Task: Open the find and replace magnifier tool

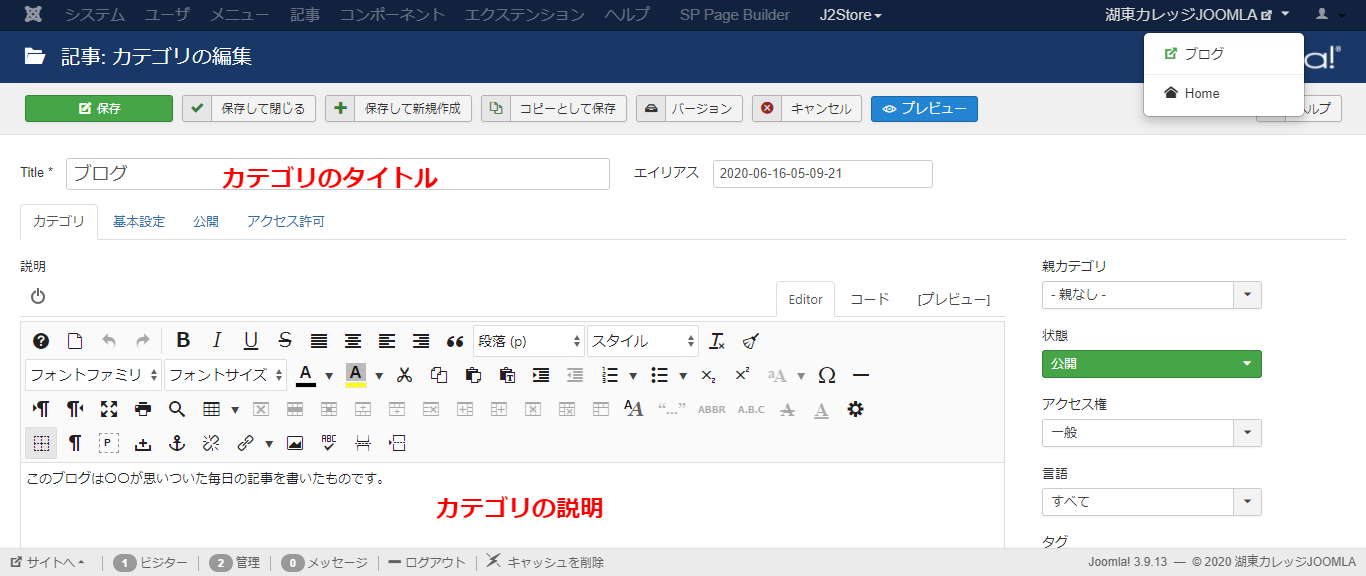Action: (177, 409)
